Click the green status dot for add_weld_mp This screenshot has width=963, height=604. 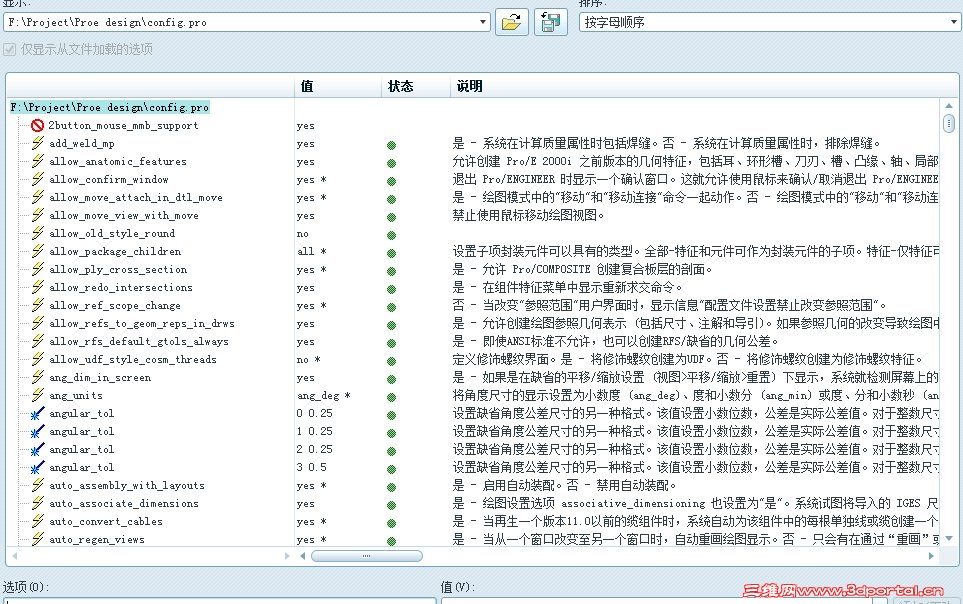click(391, 145)
